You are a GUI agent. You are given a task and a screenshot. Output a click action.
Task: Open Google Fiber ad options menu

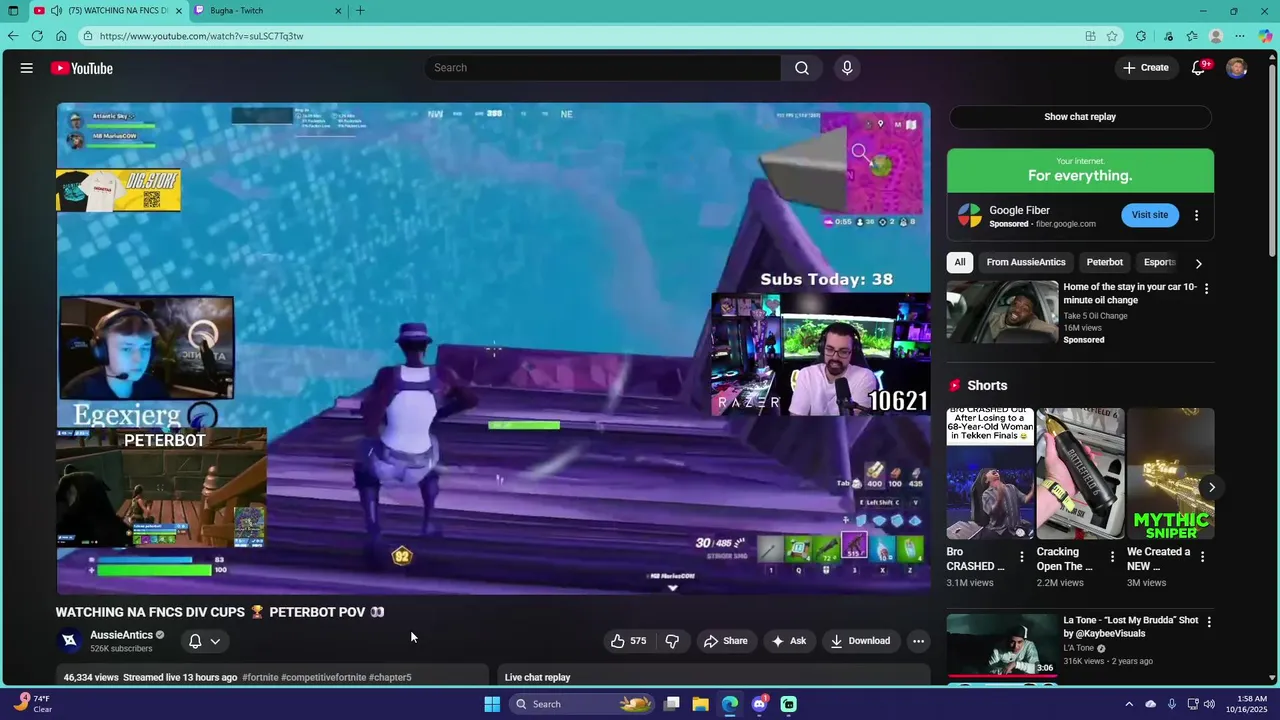coord(1196,215)
